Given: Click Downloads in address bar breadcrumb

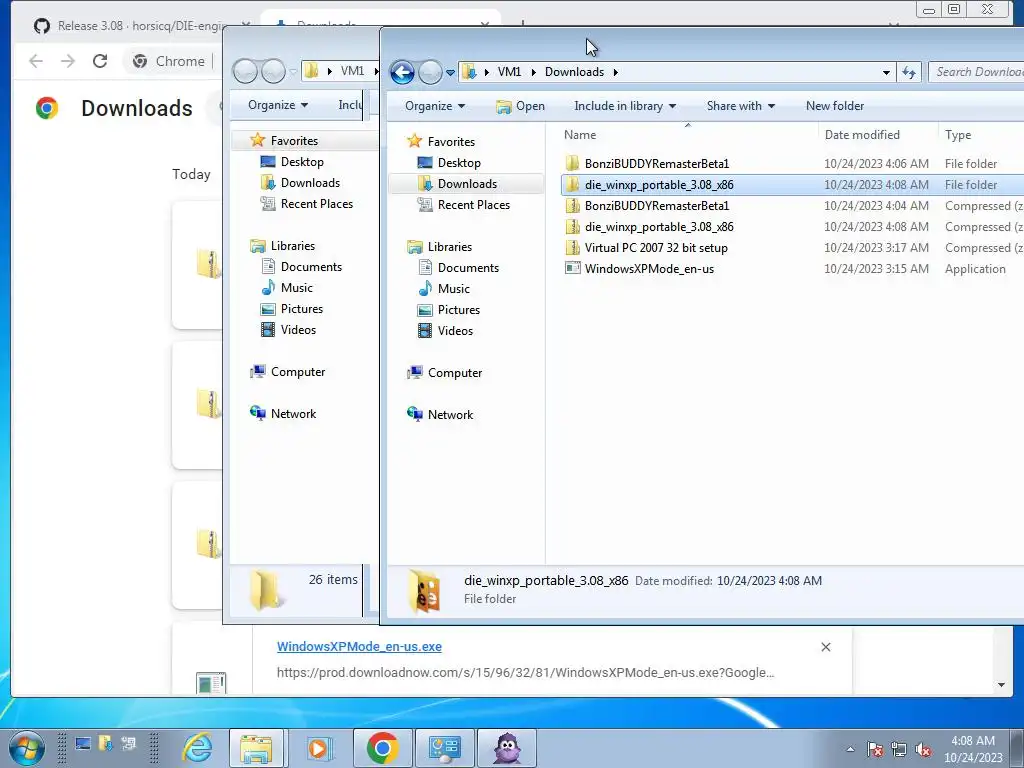Looking at the screenshot, I should 574,72.
